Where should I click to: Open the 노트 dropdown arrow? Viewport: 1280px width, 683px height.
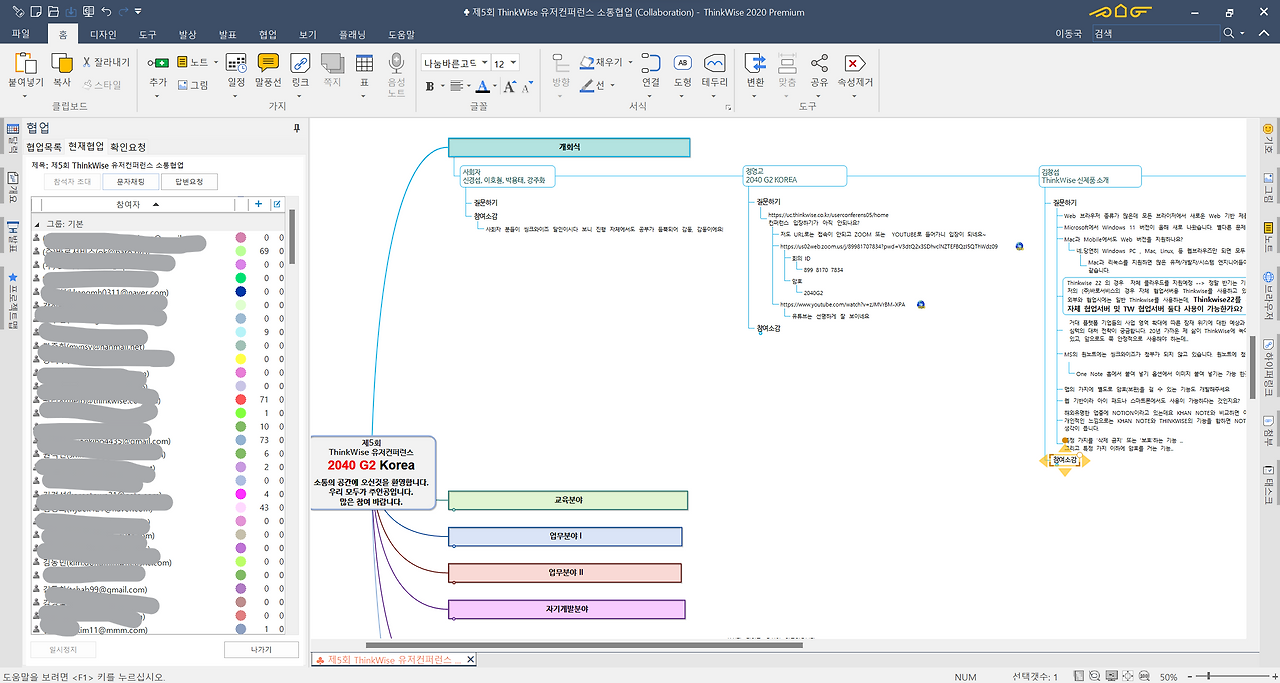coord(215,62)
